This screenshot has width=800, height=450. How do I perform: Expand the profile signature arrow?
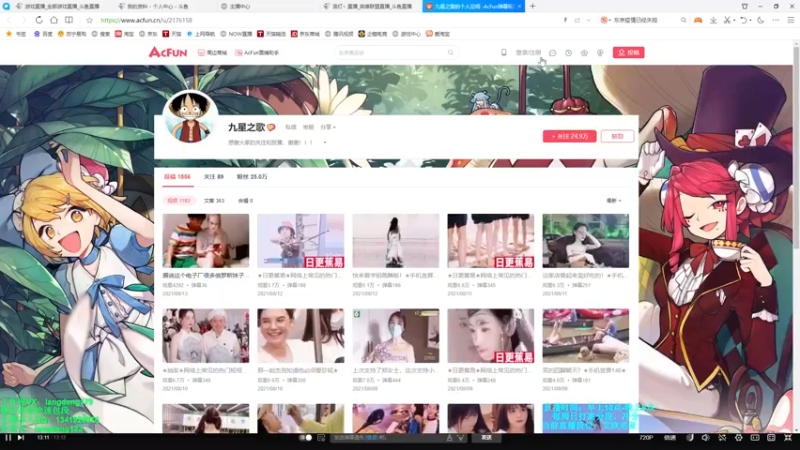tap(324, 142)
